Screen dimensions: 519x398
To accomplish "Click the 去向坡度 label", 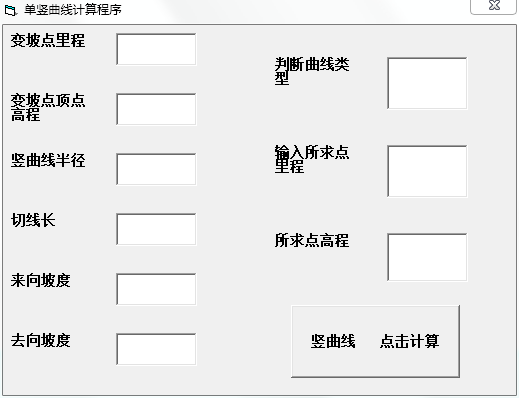I will tap(40, 340).
